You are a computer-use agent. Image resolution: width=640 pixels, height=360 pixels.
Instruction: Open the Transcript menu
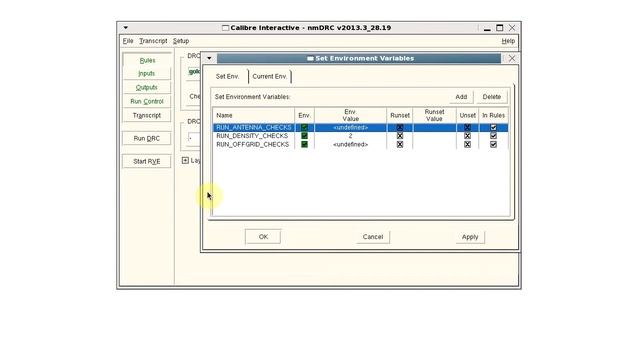pos(153,41)
